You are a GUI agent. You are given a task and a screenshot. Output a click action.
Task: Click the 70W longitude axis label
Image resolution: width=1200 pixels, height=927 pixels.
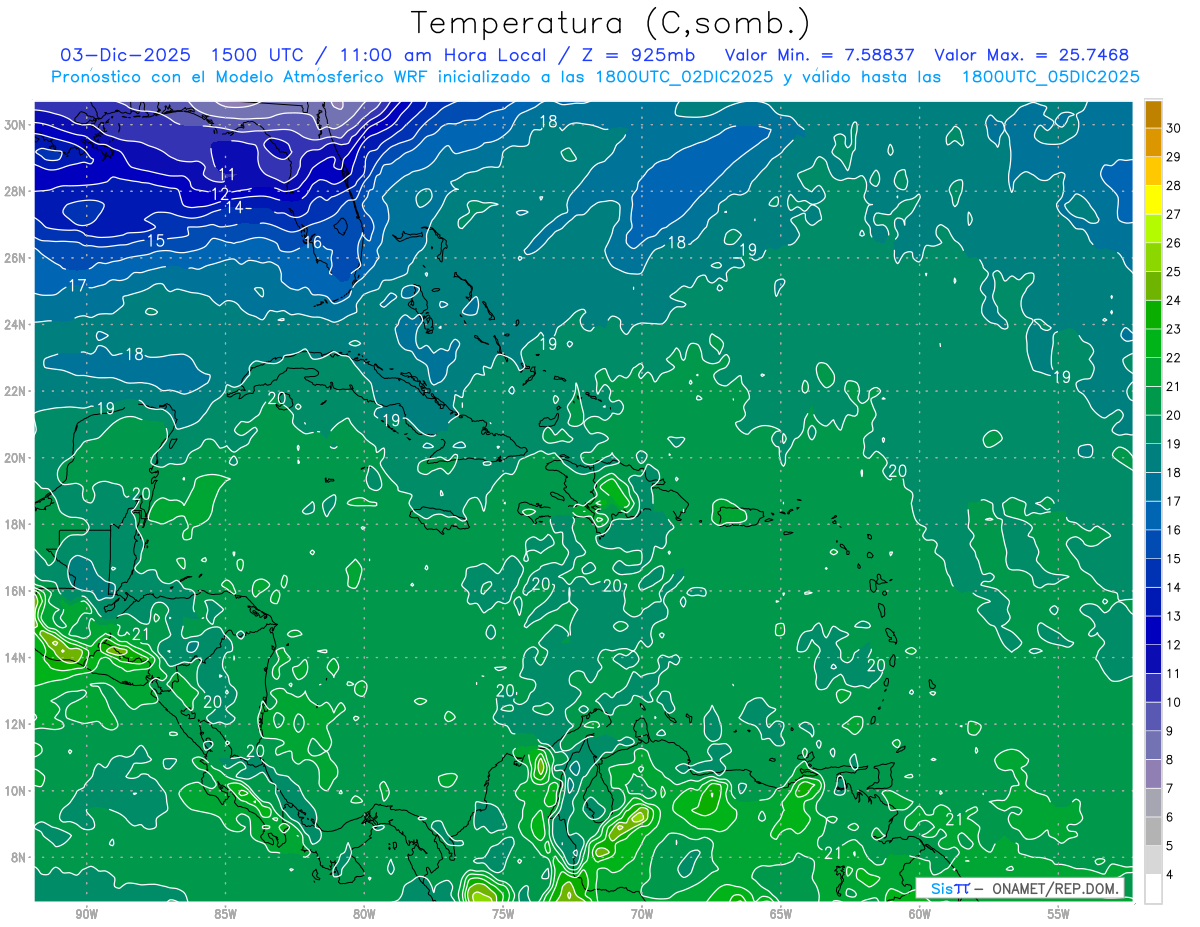pos(642,914)
